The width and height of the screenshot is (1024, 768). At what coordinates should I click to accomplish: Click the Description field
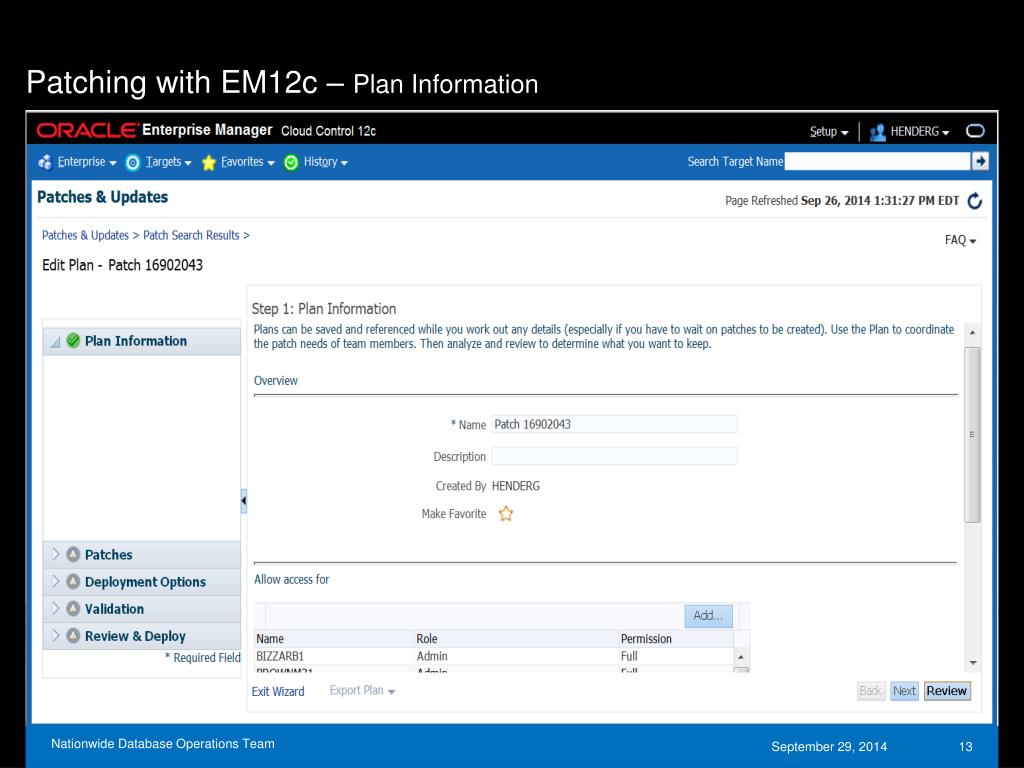pyautogui.click(x=614, y=456)
